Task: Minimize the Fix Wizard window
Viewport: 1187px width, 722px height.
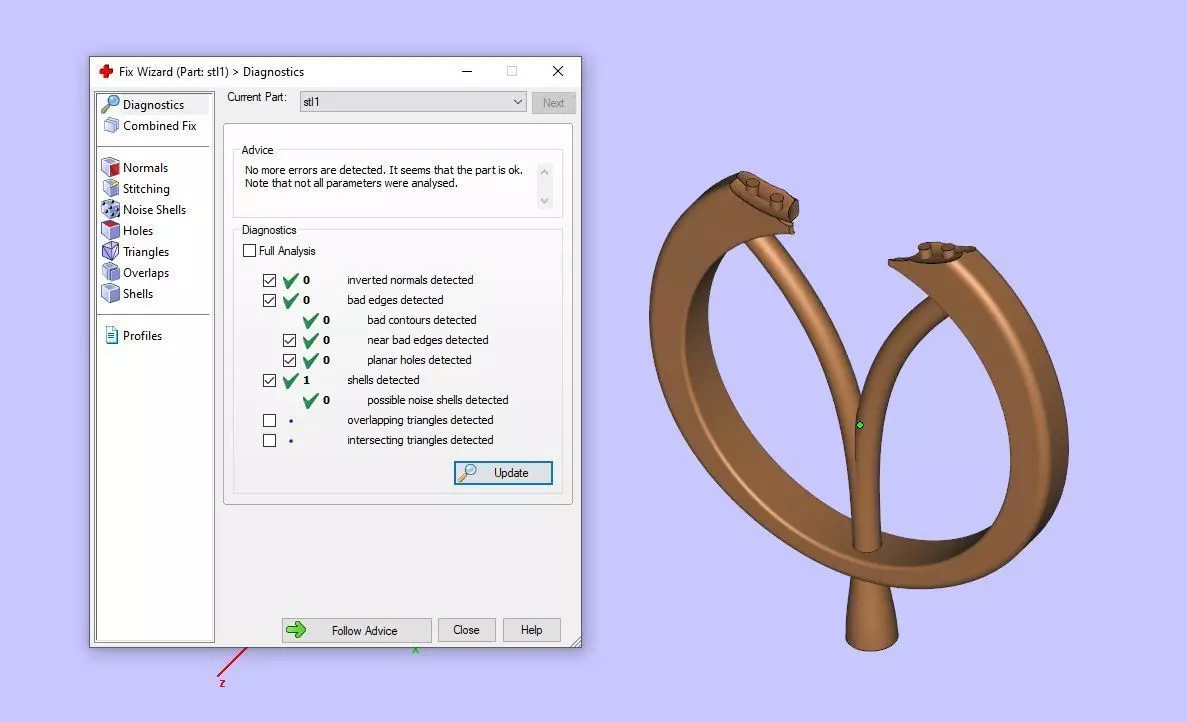Action: pyautogui.click(x=467, y=71)
